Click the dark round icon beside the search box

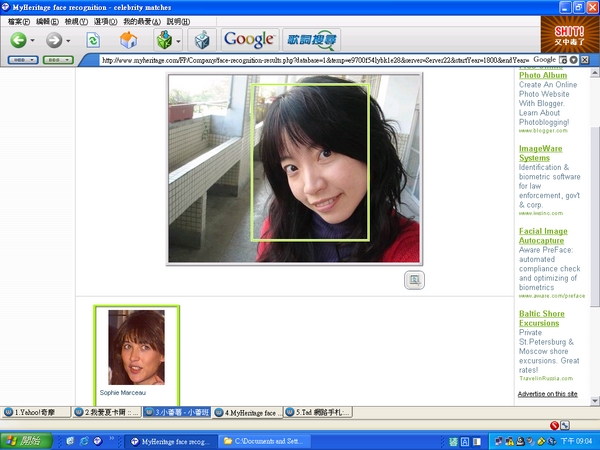(x=573, y=60)
